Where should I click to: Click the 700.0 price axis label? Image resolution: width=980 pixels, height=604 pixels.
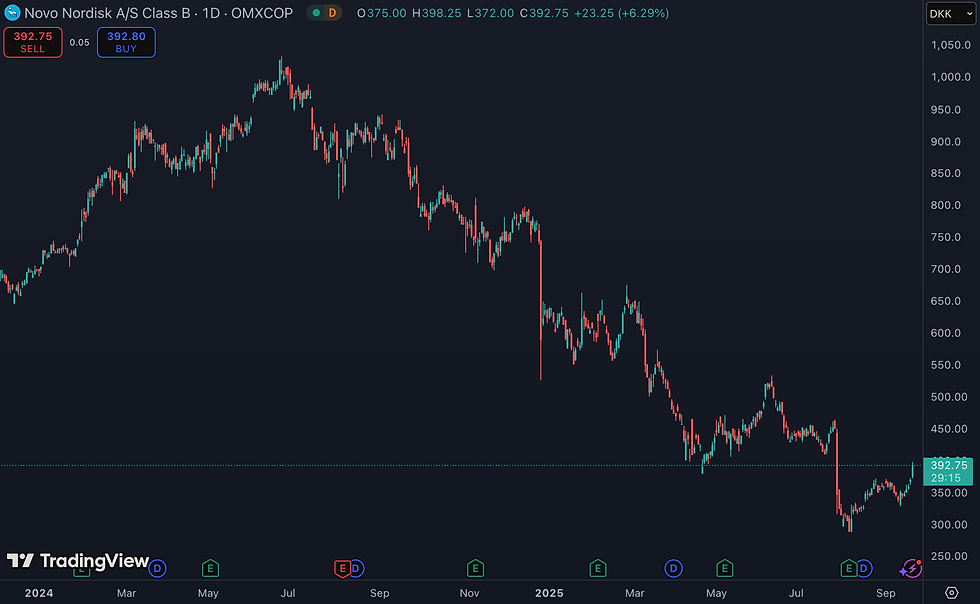click(x=946, y=269)
